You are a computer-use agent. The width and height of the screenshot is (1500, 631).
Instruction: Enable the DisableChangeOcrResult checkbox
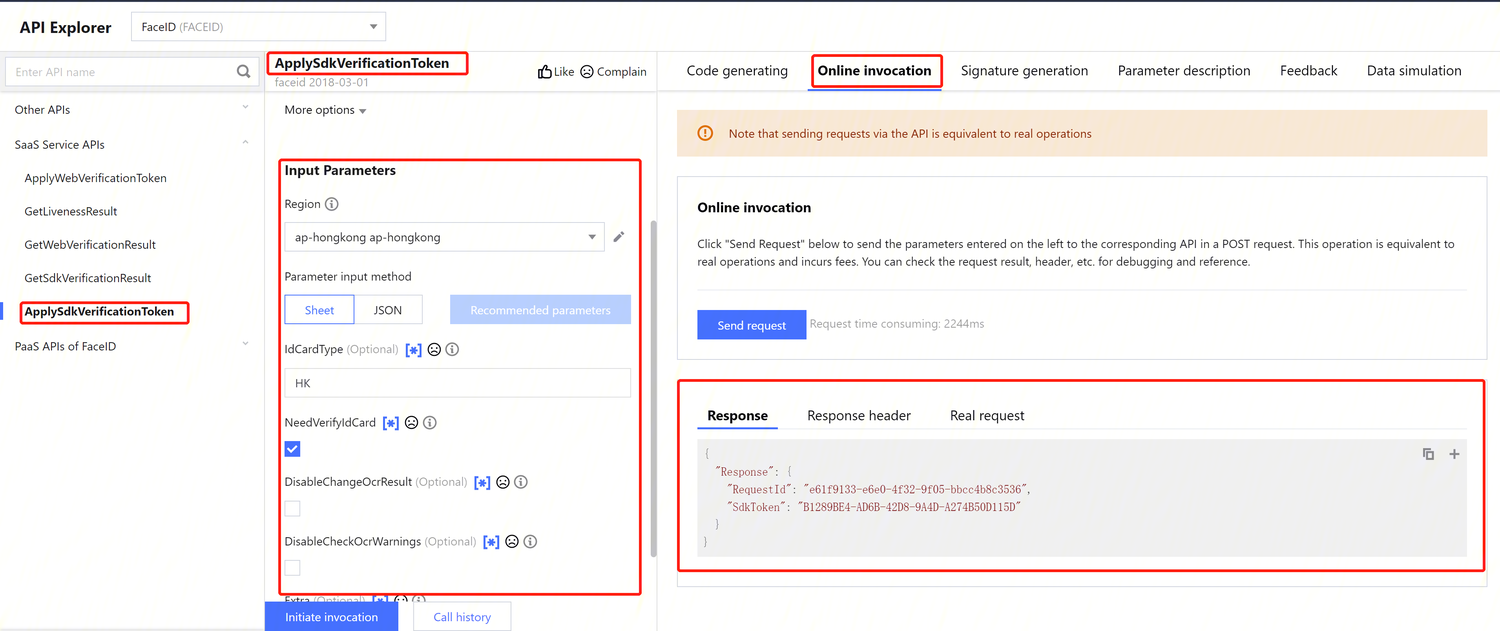292,508
